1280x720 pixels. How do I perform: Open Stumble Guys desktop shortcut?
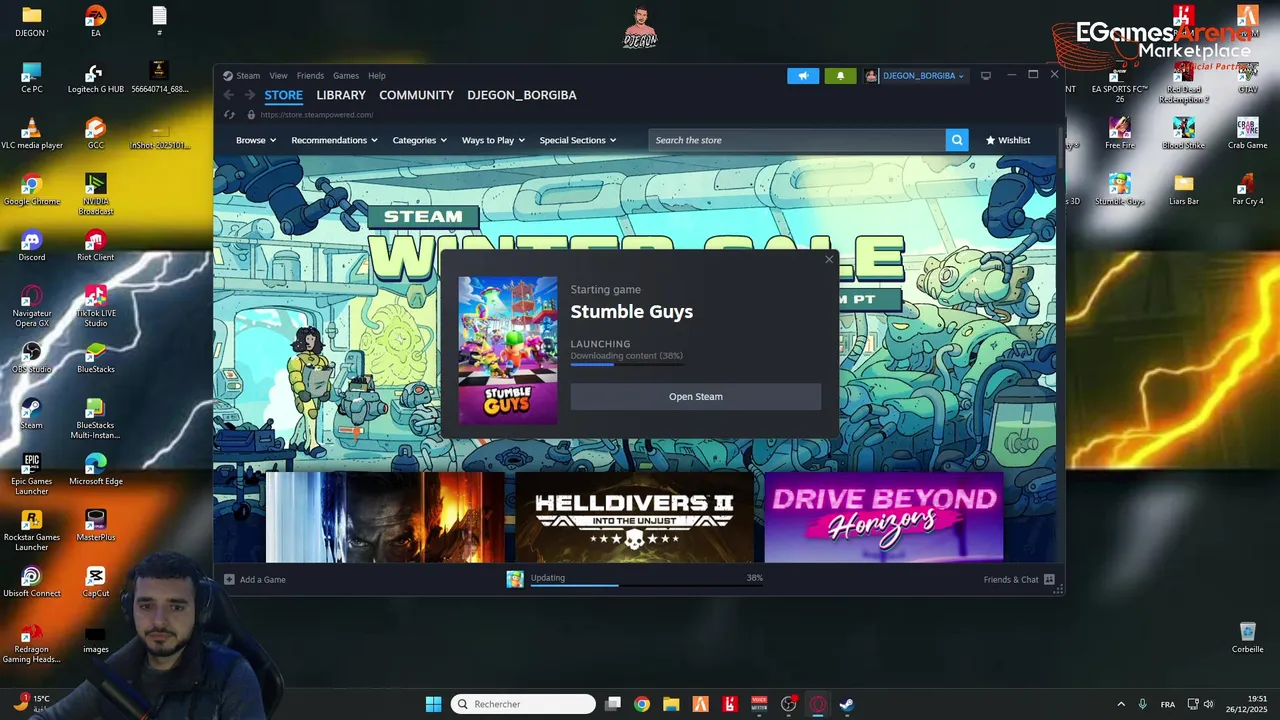pyautogui.click(x=1120, y=189)
